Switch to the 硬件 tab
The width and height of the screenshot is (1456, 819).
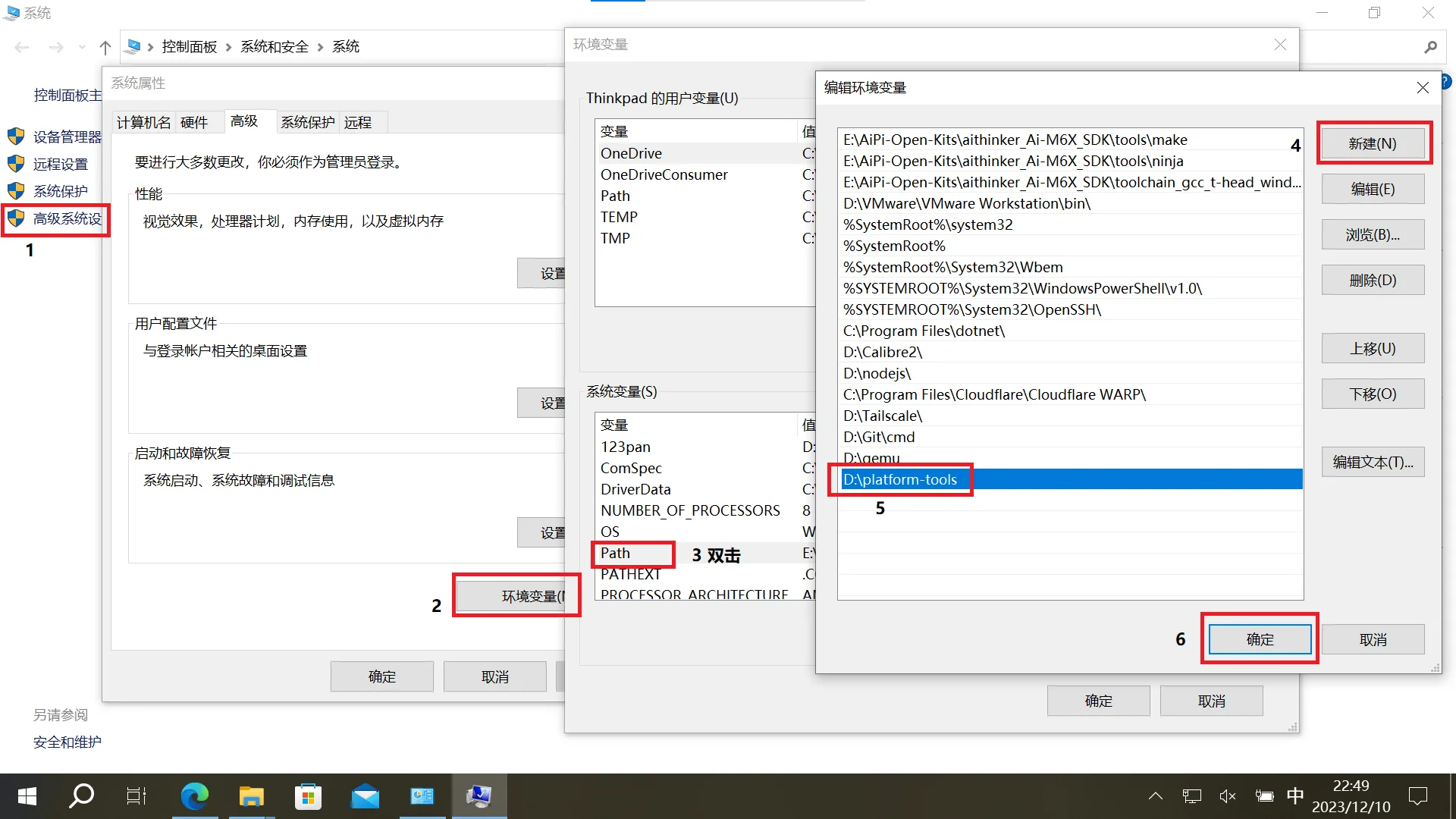(194, 122)
